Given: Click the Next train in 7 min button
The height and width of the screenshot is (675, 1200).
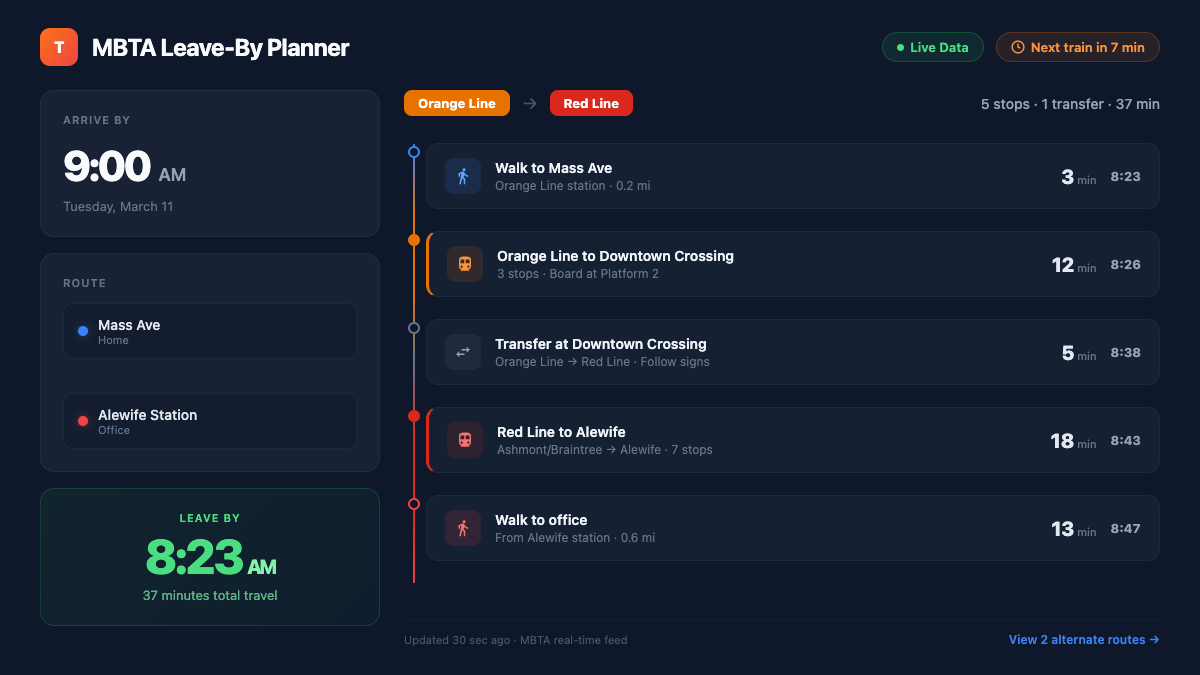Looking at the screenshot, I should coord(1078,47).
